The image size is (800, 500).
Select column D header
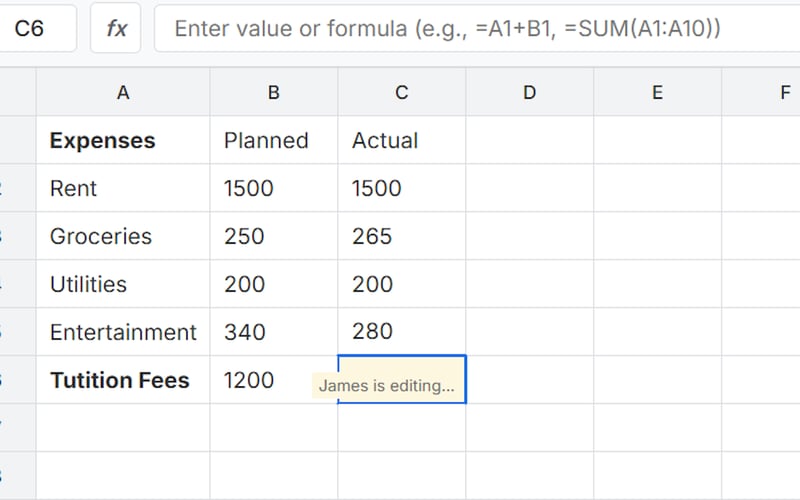(530, 93)
